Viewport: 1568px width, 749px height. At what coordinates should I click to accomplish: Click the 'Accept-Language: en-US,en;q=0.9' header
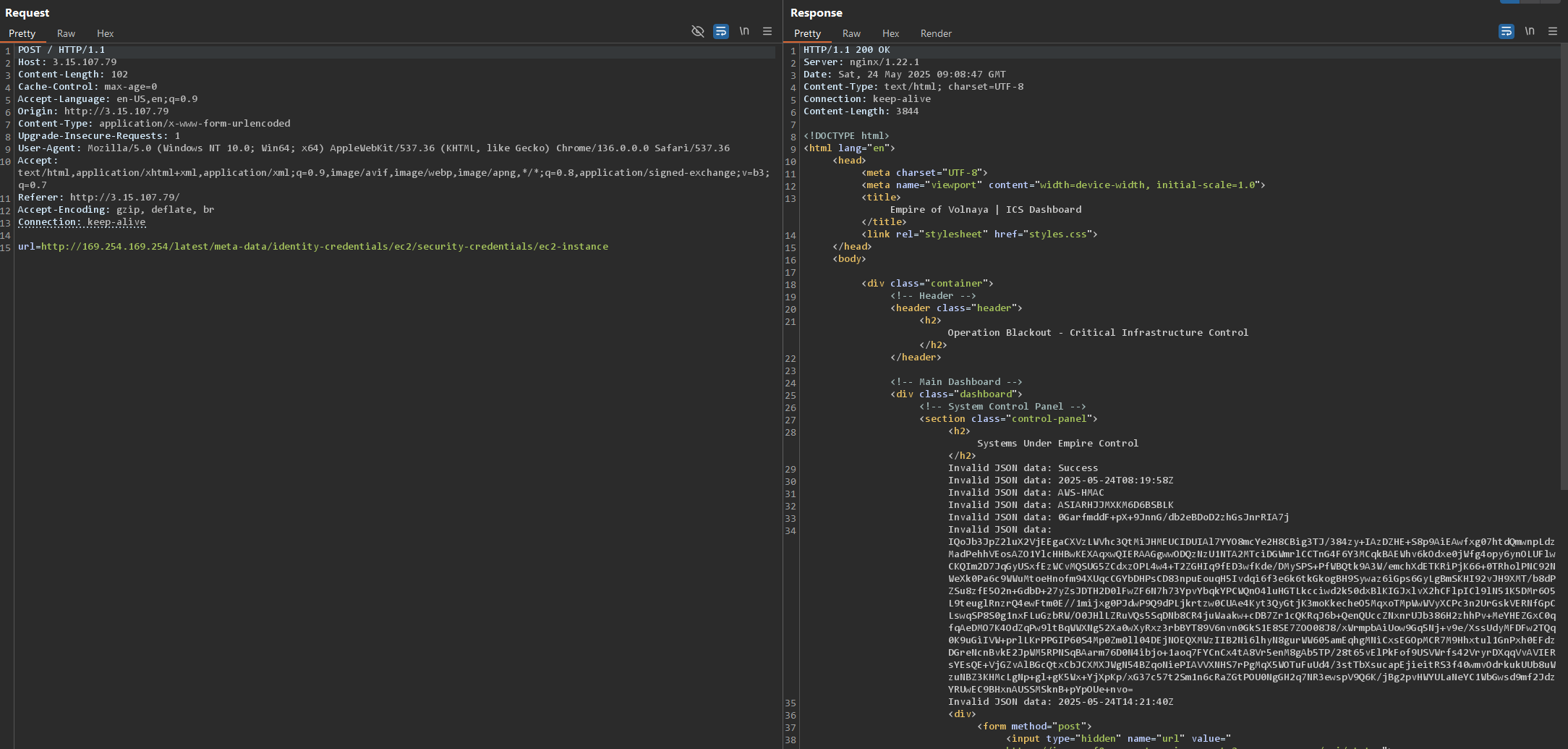(108, 99)
